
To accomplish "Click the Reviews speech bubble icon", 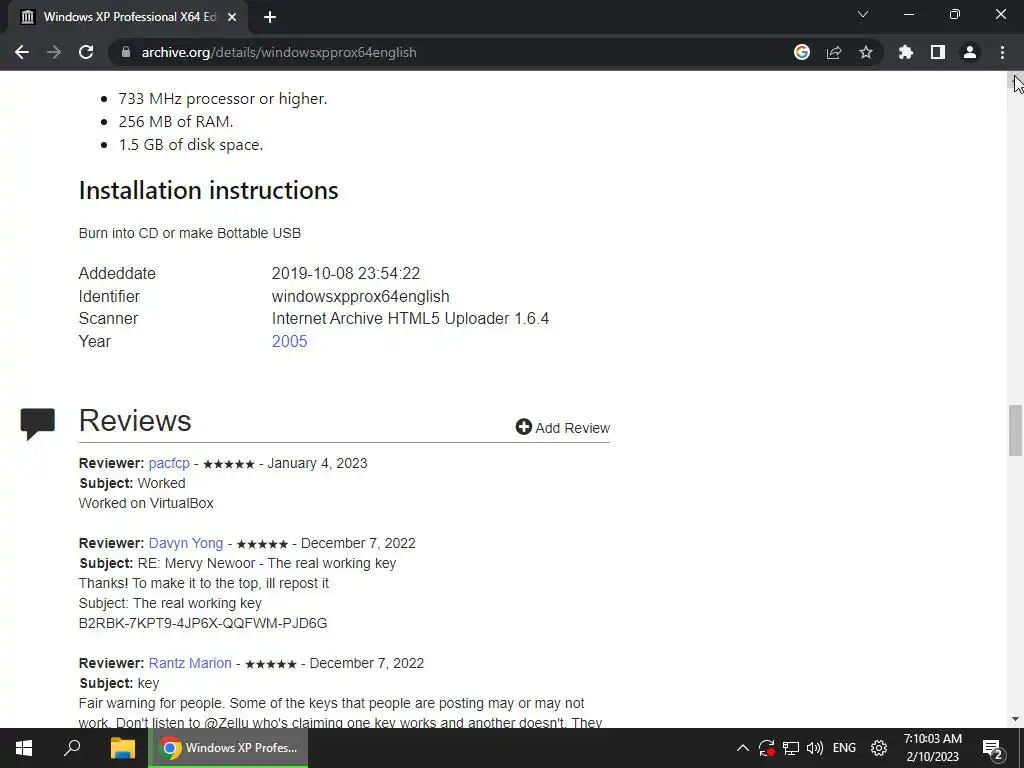I will tap(38, 424).
